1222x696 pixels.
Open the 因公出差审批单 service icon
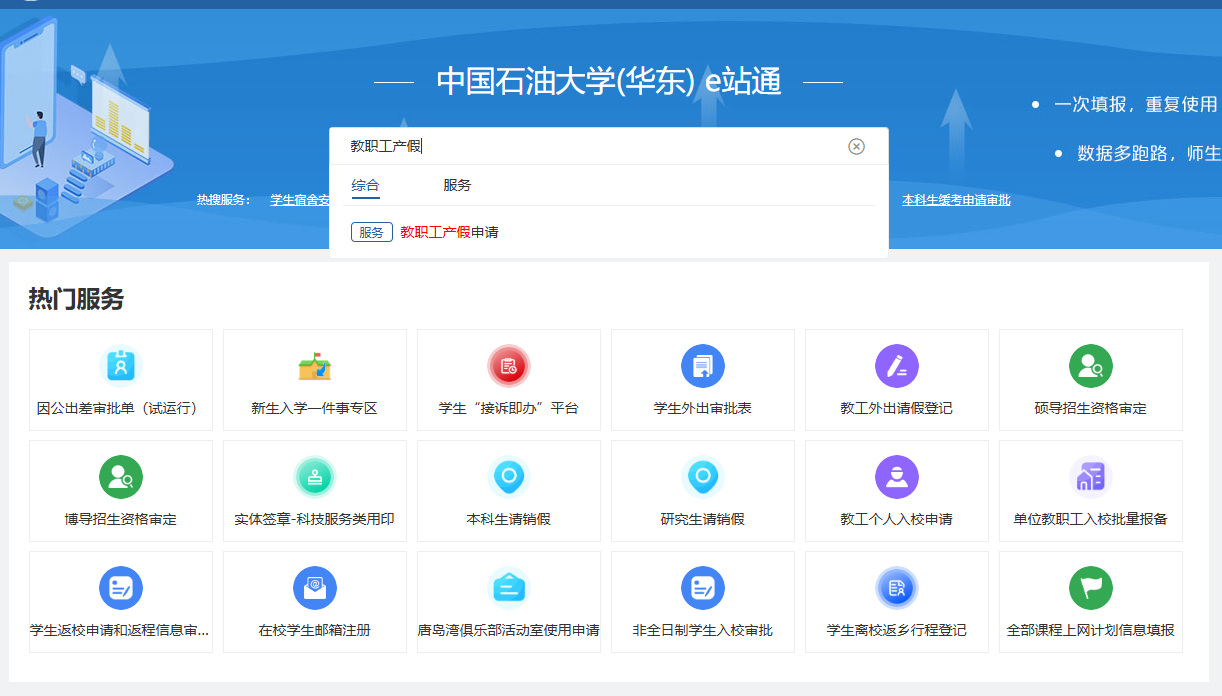121,366
